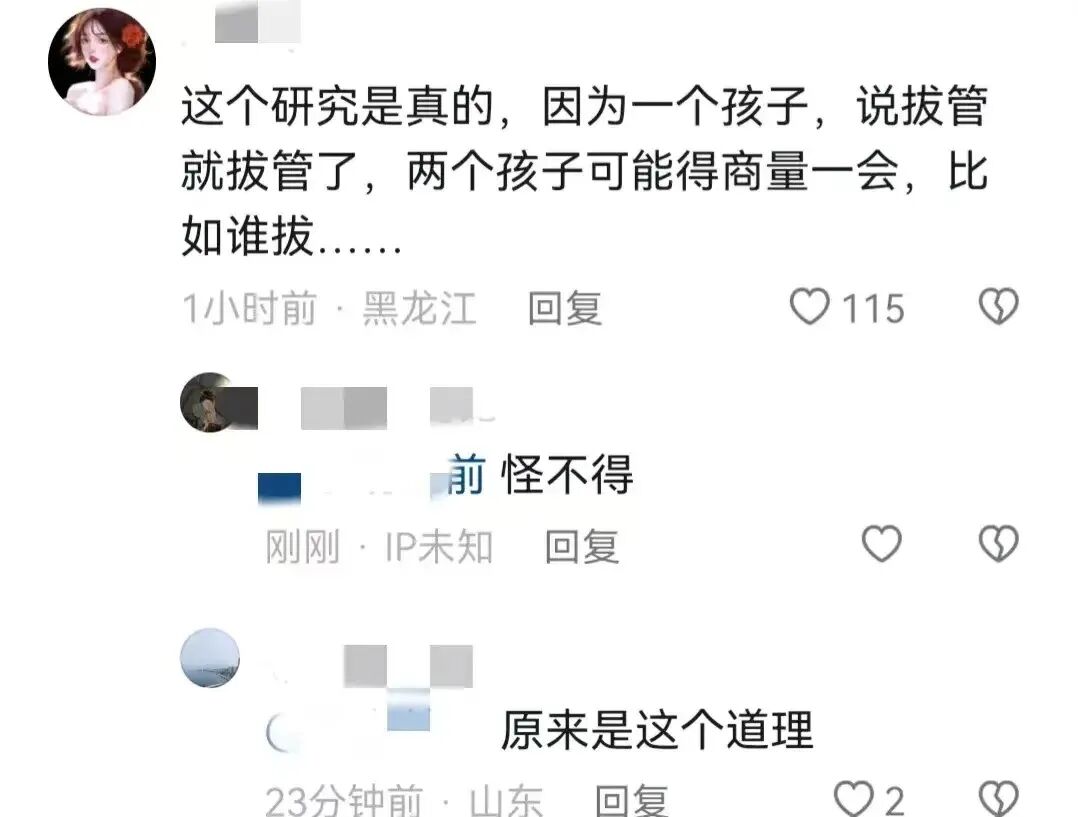This screenshot has width=1078, height=817.
Task: Dislike the 怪不得 reply via broken heart
Action: (998, 544)
